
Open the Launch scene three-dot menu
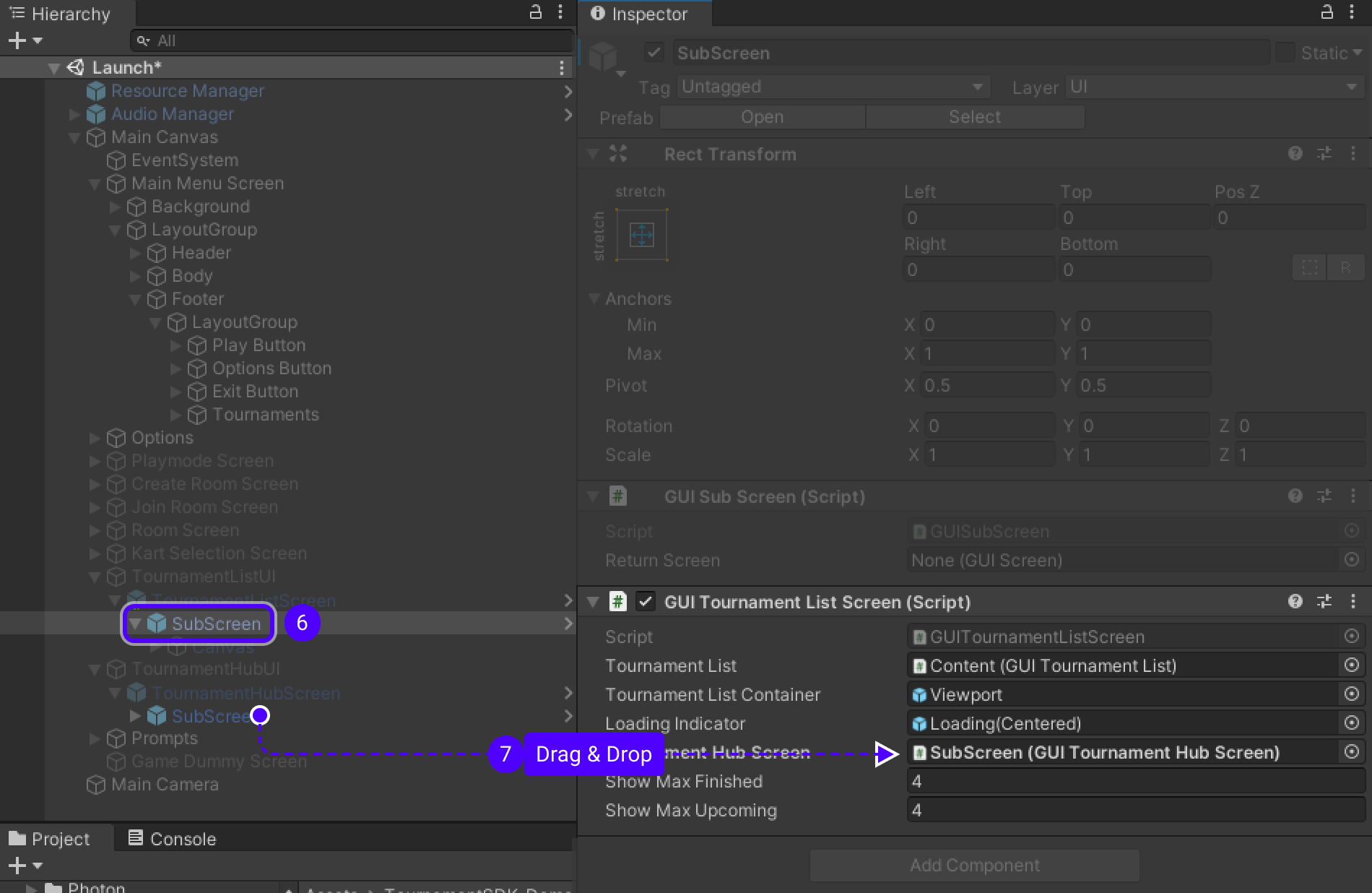tap(561, 68)
